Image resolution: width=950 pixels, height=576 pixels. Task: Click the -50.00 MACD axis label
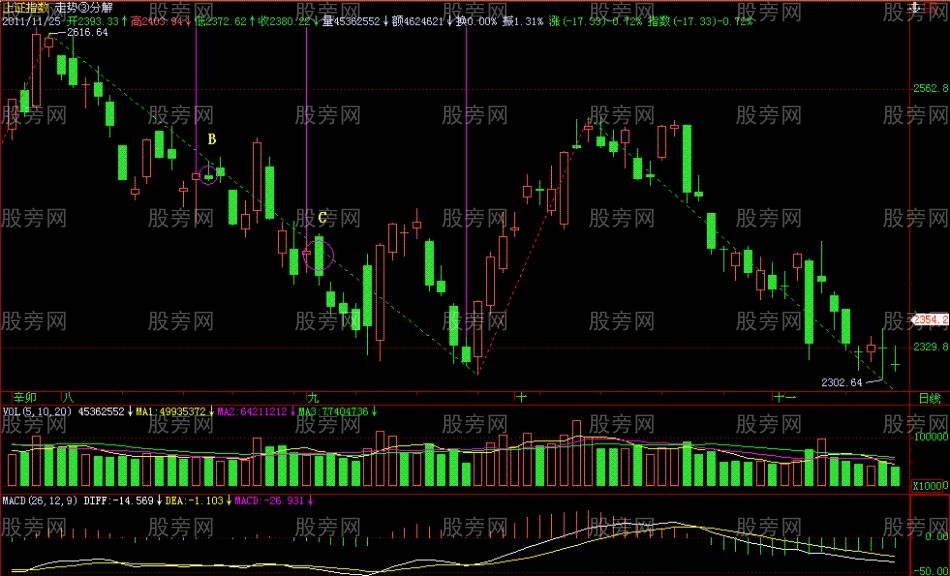933,571
